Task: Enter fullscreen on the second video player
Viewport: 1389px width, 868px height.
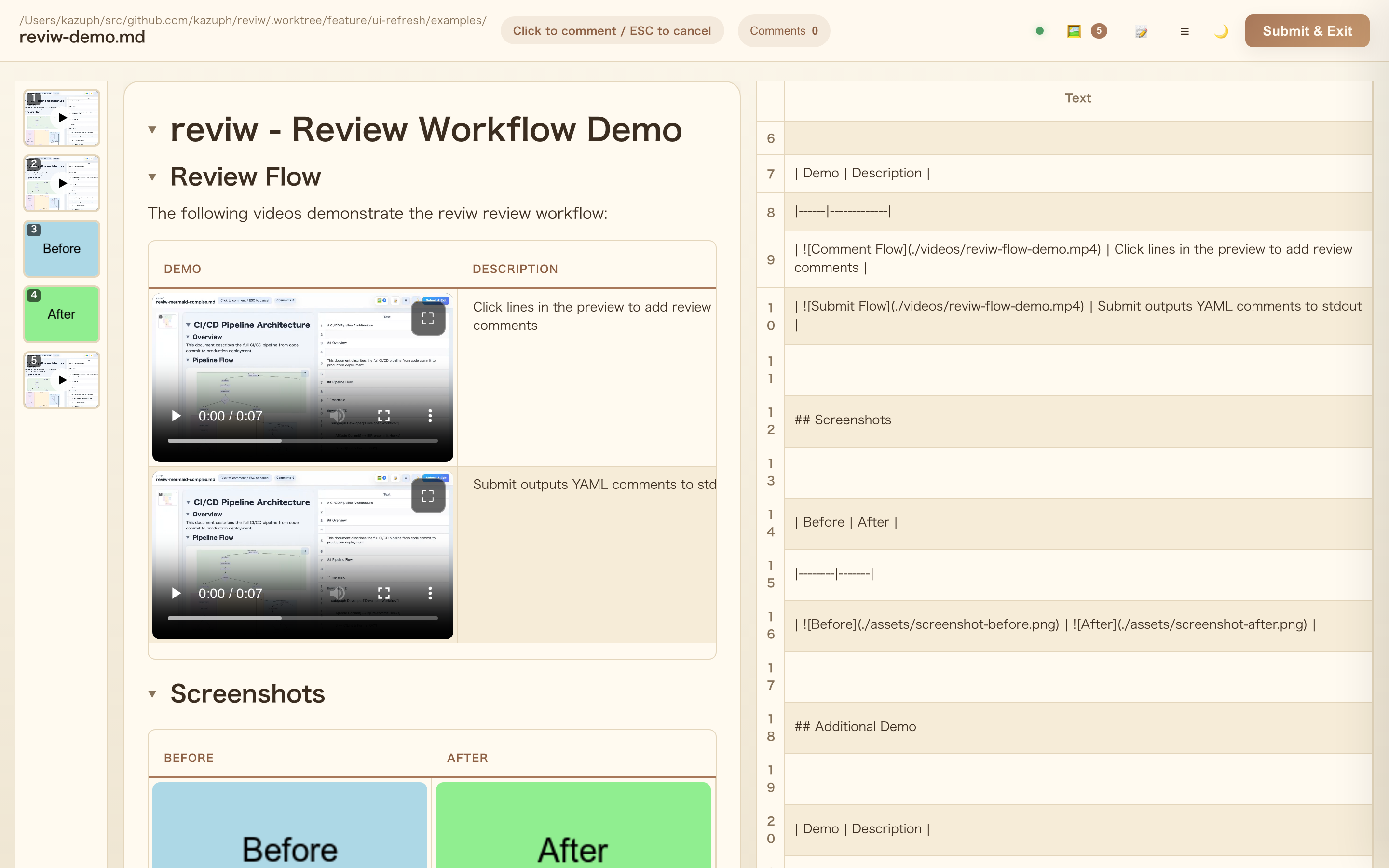Action: click(384, 593)
